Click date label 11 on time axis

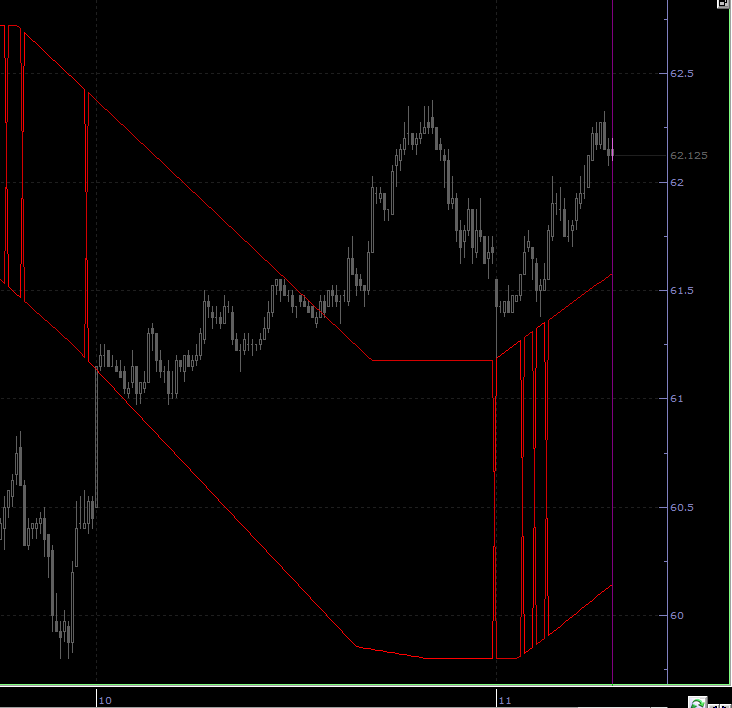coord(505,701)
